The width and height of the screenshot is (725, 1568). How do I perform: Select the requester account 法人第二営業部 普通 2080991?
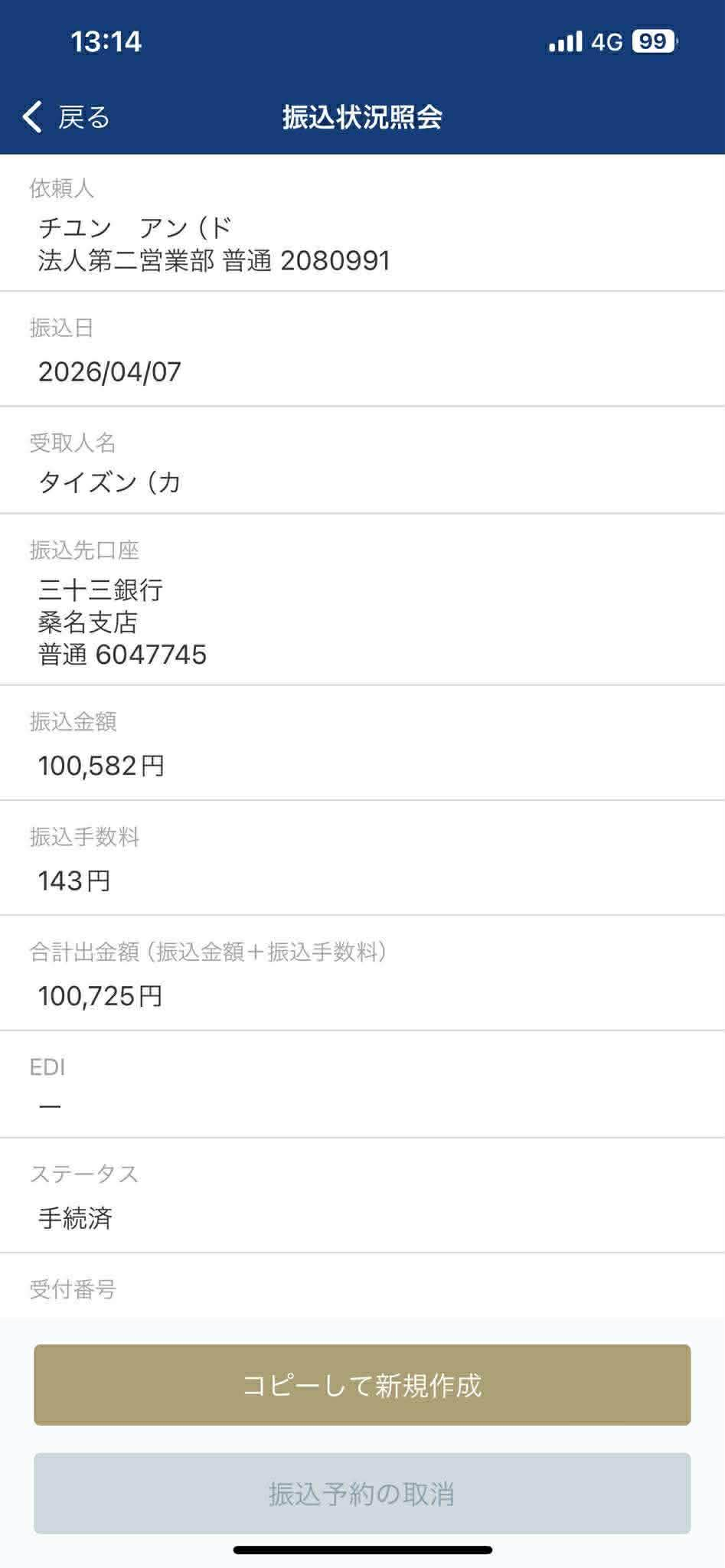tap(214, 261)
